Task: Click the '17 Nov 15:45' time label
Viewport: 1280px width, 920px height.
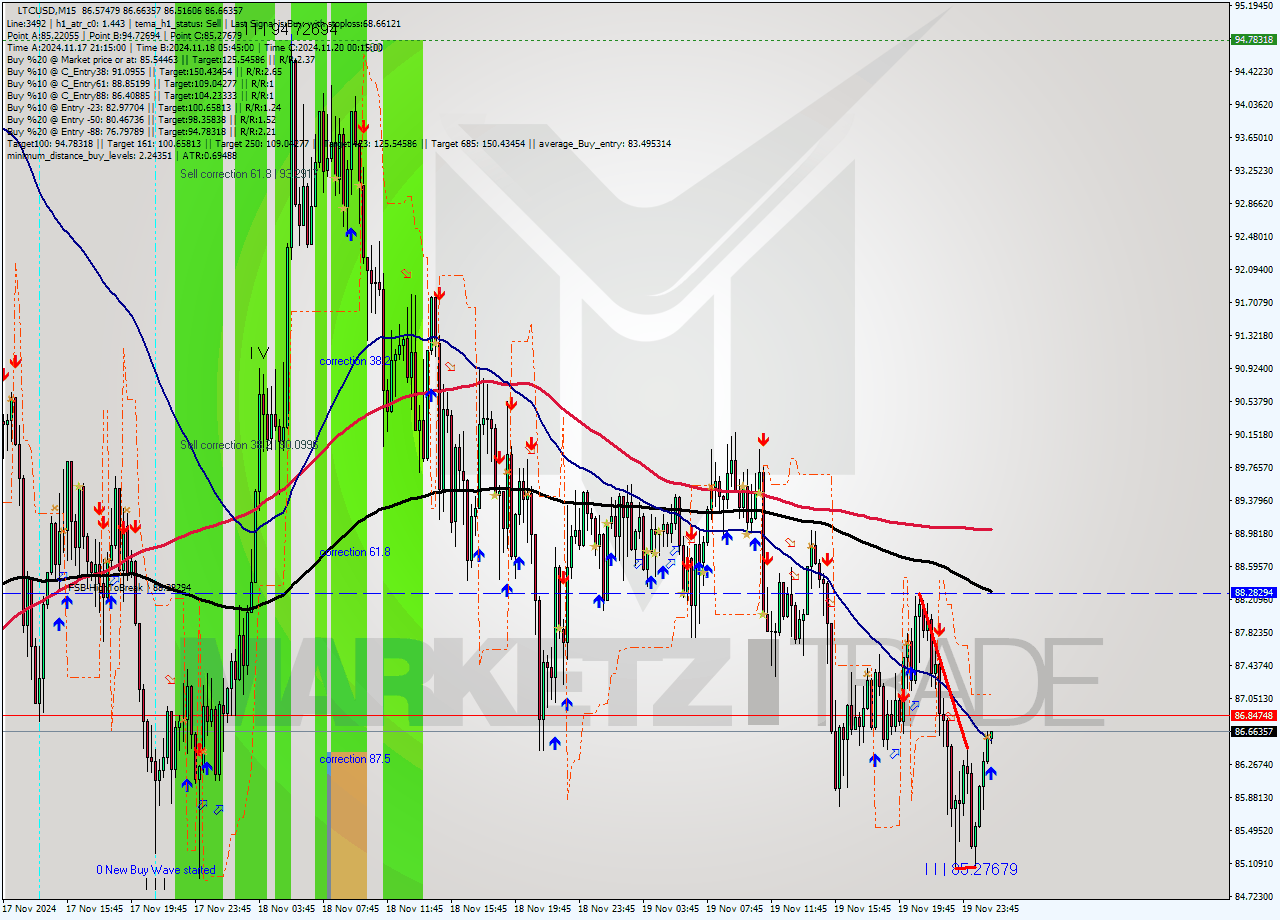Action: (x=94, y=909)
